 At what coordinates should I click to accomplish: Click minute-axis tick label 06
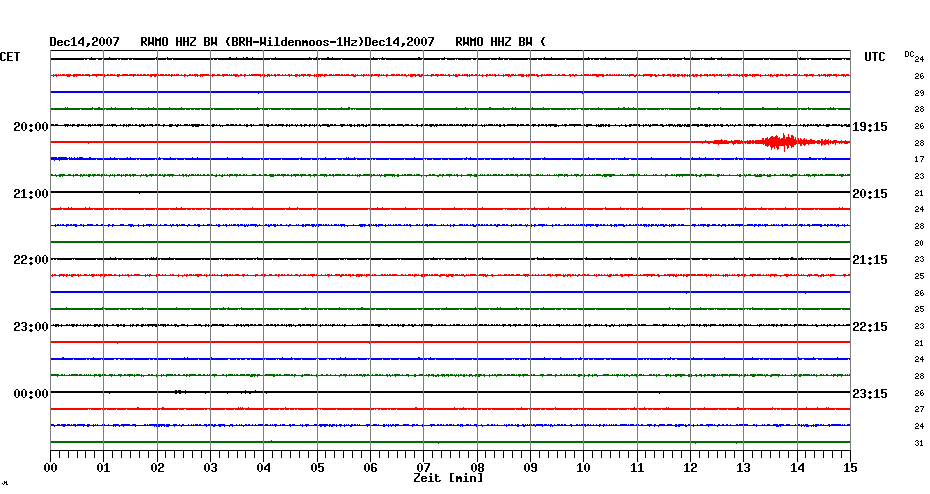pos(371,468)
